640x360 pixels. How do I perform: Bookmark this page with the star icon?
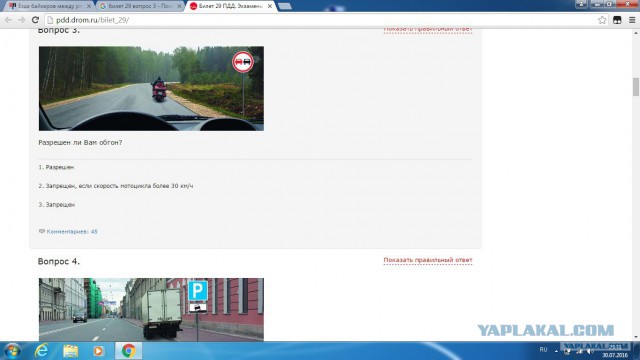click(602, 20)
